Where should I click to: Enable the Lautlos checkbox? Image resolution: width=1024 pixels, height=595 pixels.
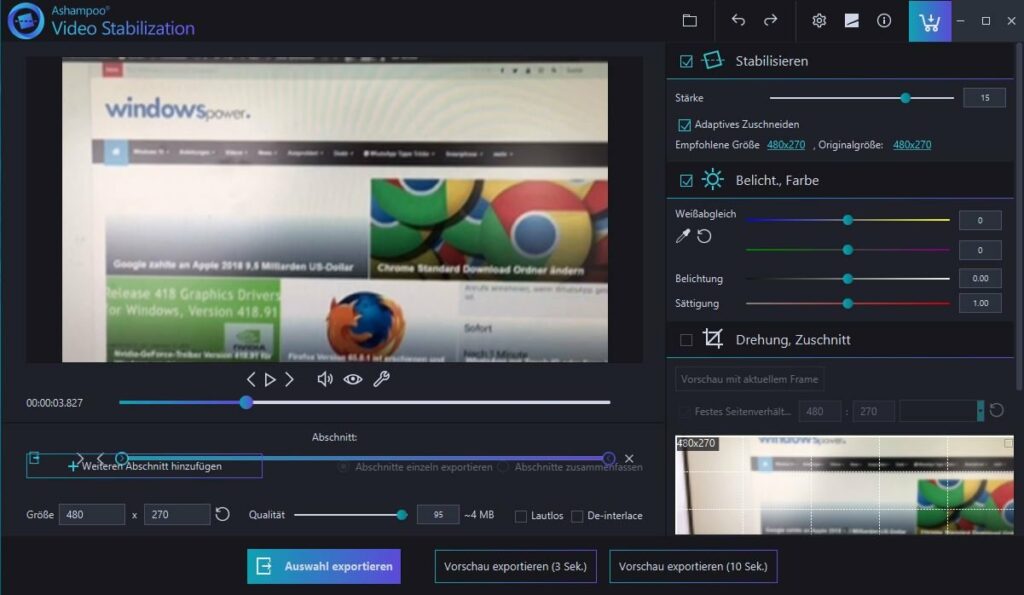pos(521,516)
